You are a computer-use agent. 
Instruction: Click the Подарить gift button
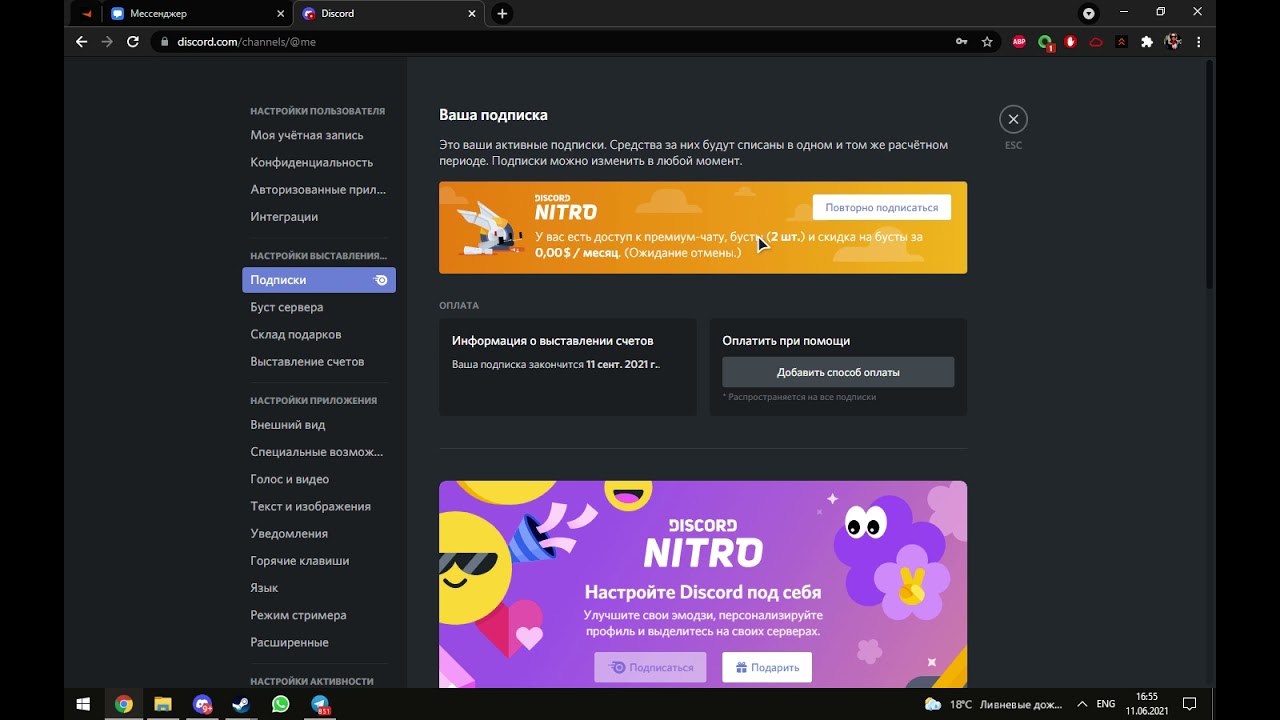767,667
